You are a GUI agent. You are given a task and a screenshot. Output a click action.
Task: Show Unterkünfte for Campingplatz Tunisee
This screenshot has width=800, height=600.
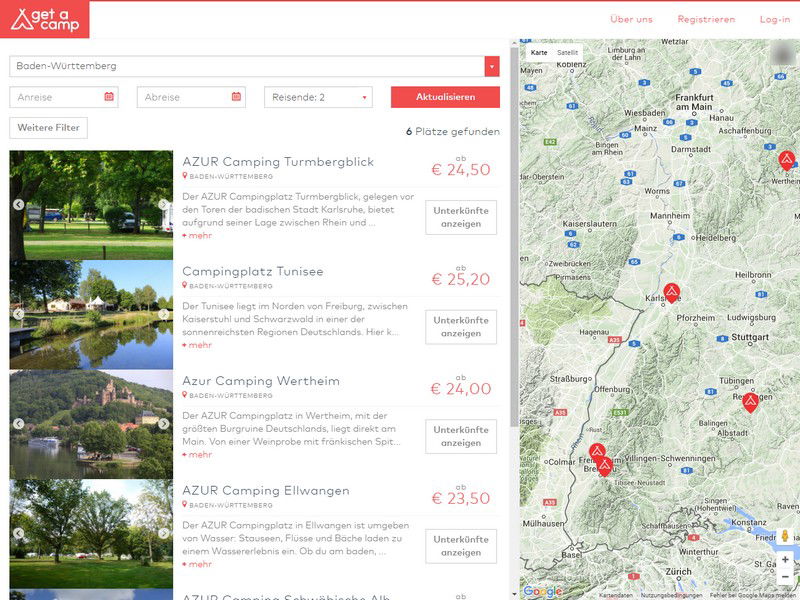pos(461,327)
